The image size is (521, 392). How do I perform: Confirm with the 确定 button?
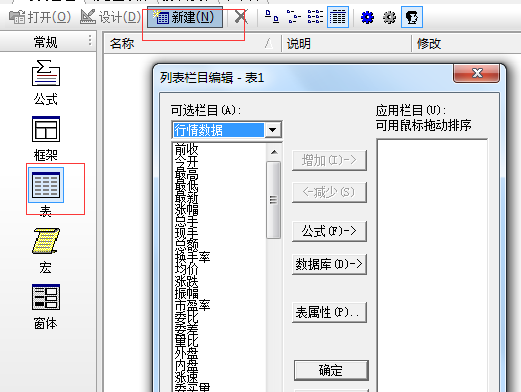(331, 370)
